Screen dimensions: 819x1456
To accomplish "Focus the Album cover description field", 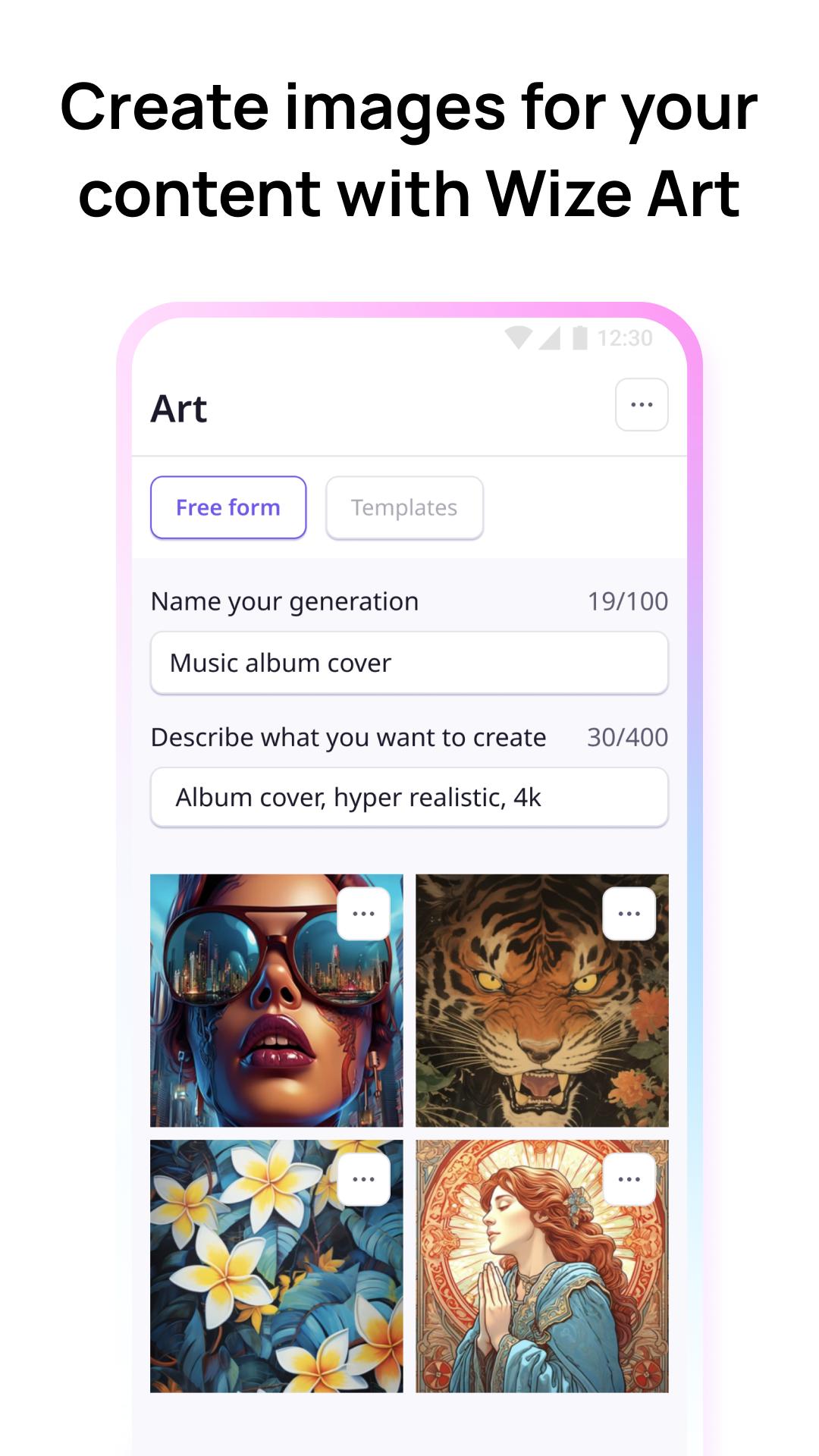I will click(x=409, y=797).
